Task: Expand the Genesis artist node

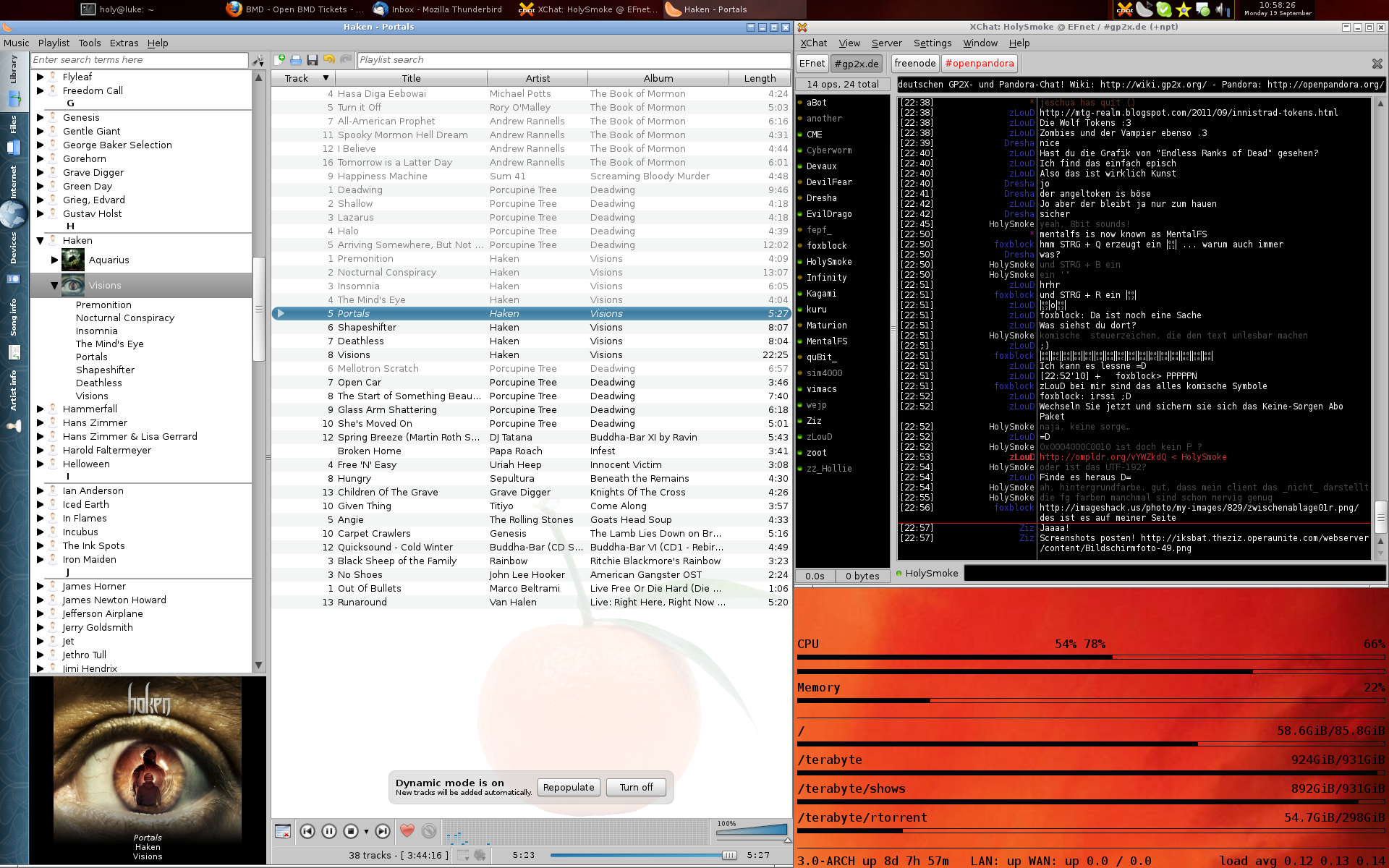Action: (41, 117)
